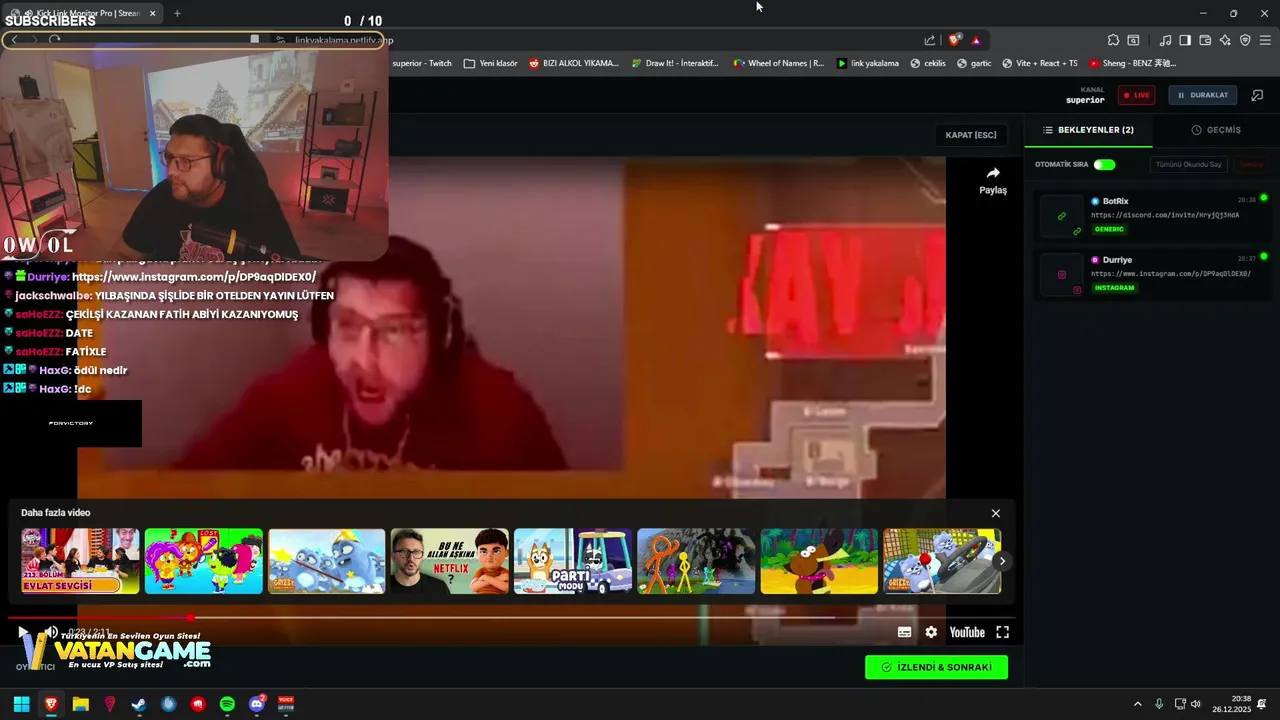
Task: Open BotRix discord invite queue item
Action: click(x=1152, y=216)
